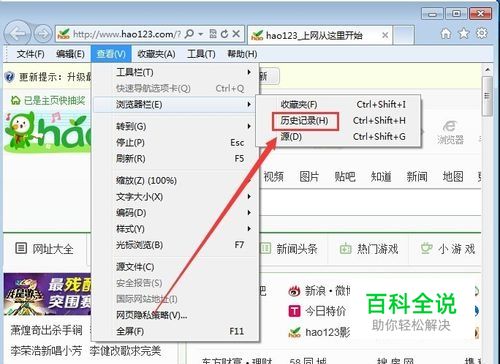
Task: Open the Tools gear icon at top right
Action: (482, 33)
